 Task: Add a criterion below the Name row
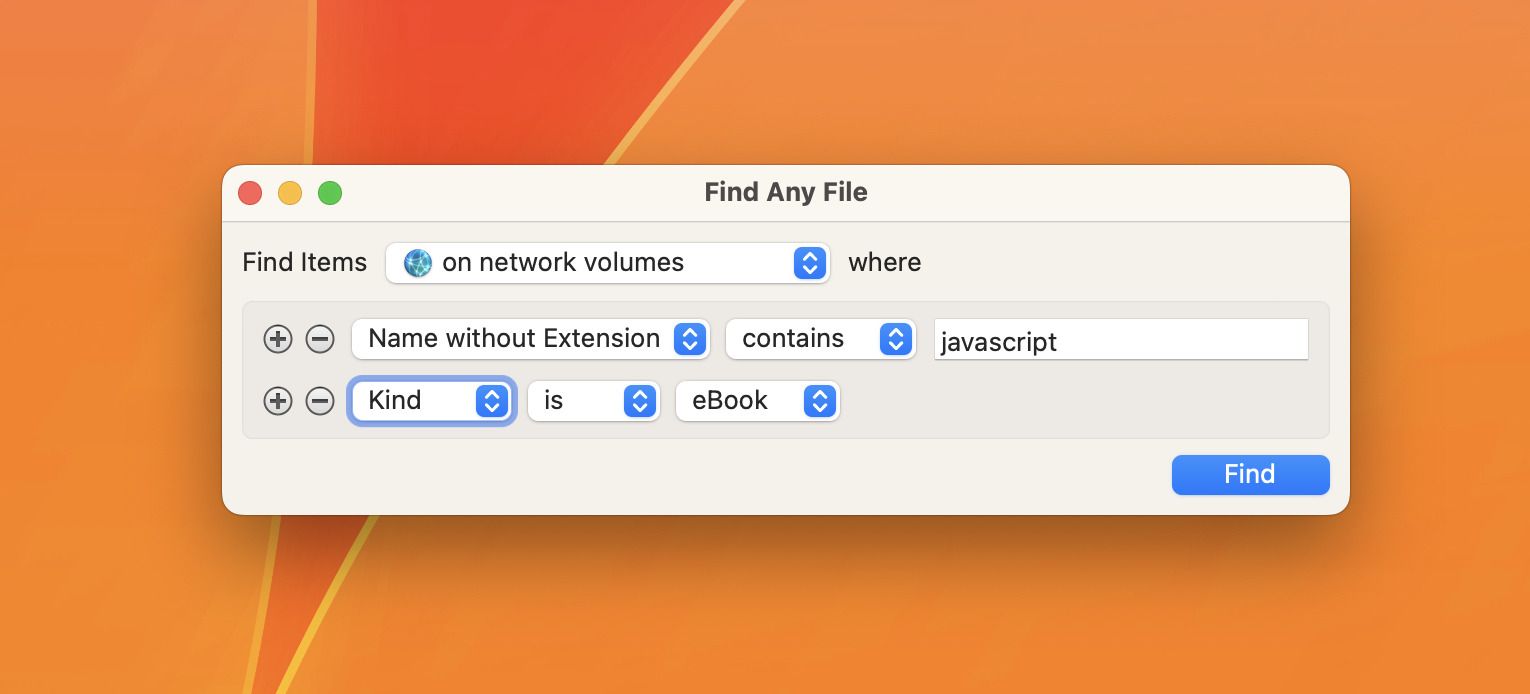(x=277, y=339)
